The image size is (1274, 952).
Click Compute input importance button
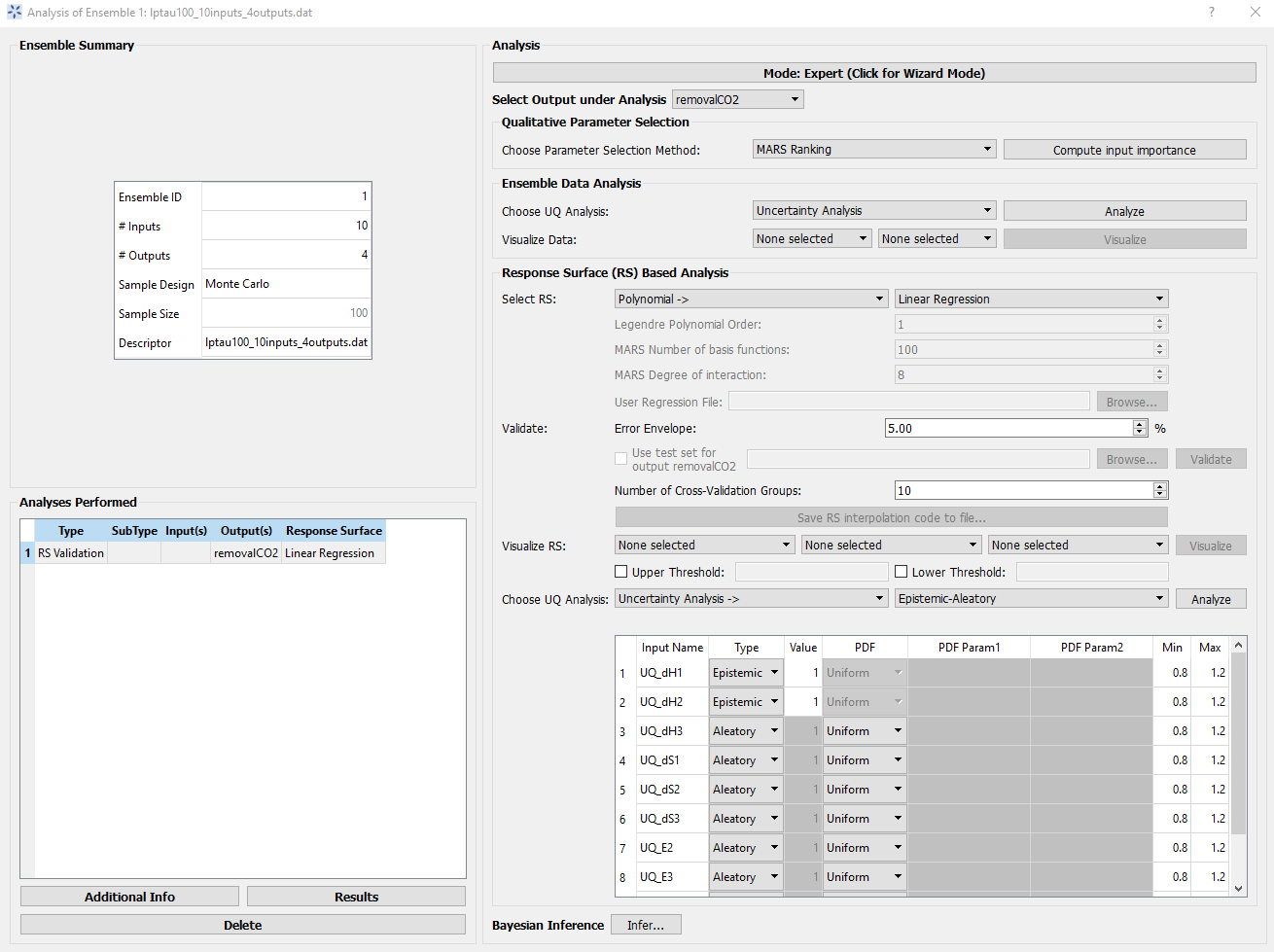(1124, 150)
